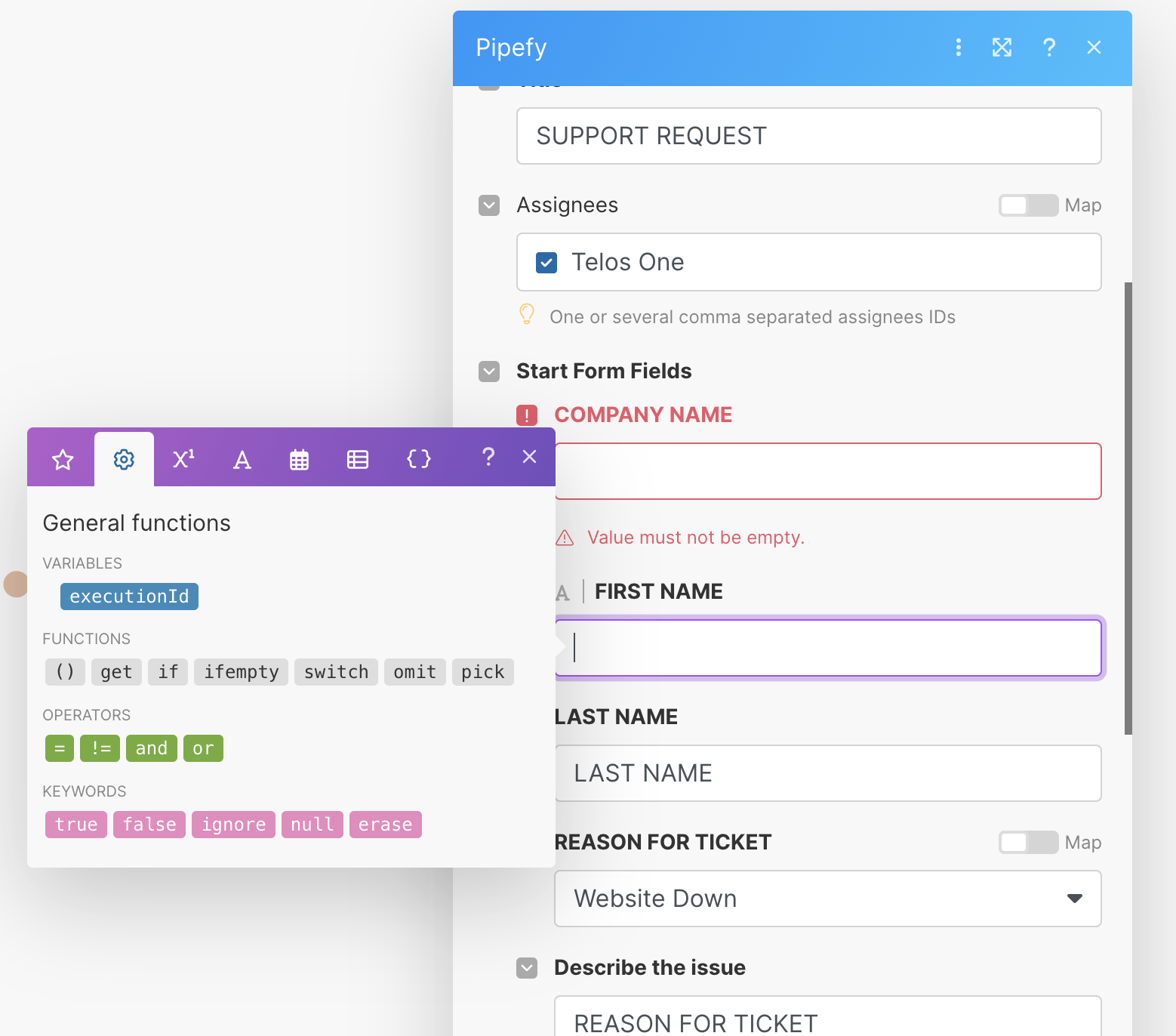Switch to Text functions tab
The image size is (1176, 1036).
pos(242,459)
